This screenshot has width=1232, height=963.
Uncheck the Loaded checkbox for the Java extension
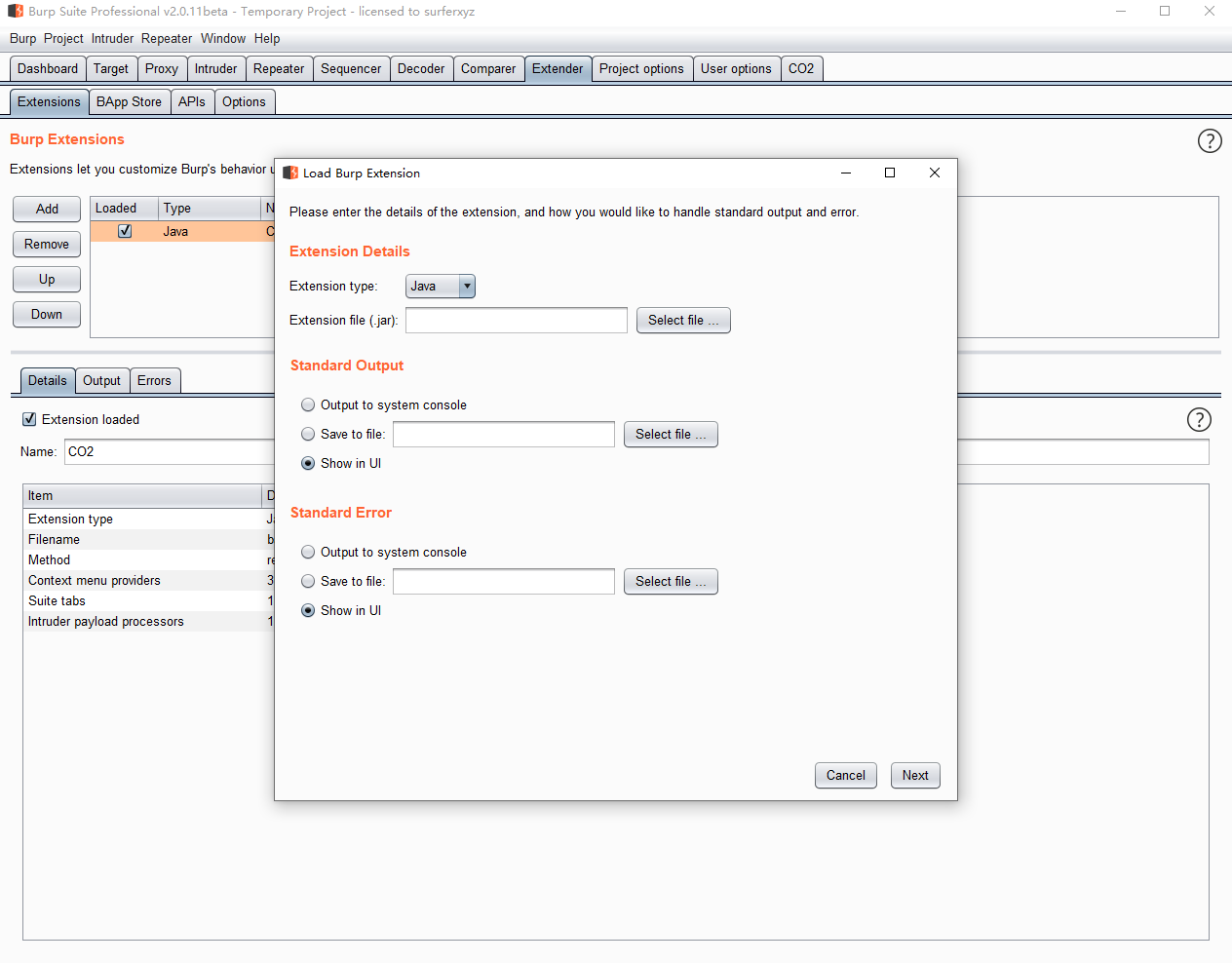[x=125, y=231]
